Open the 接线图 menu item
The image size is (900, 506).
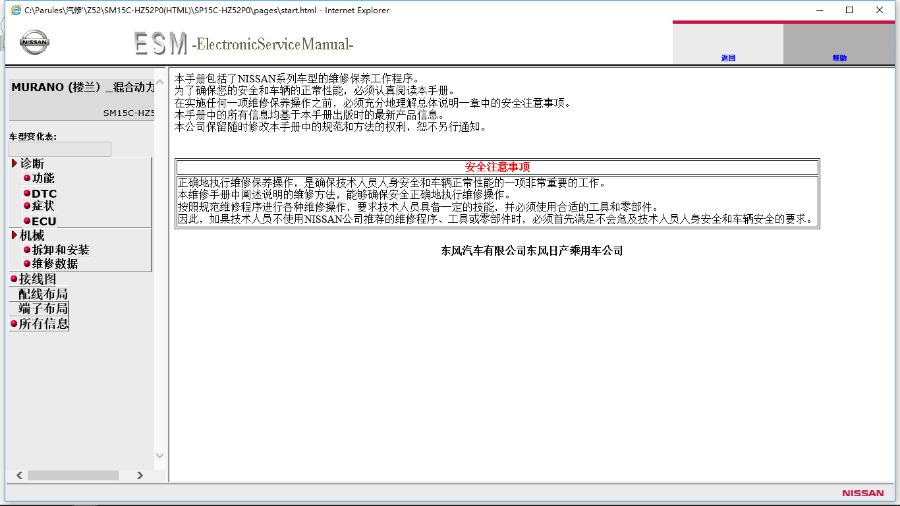pos(37,279)
